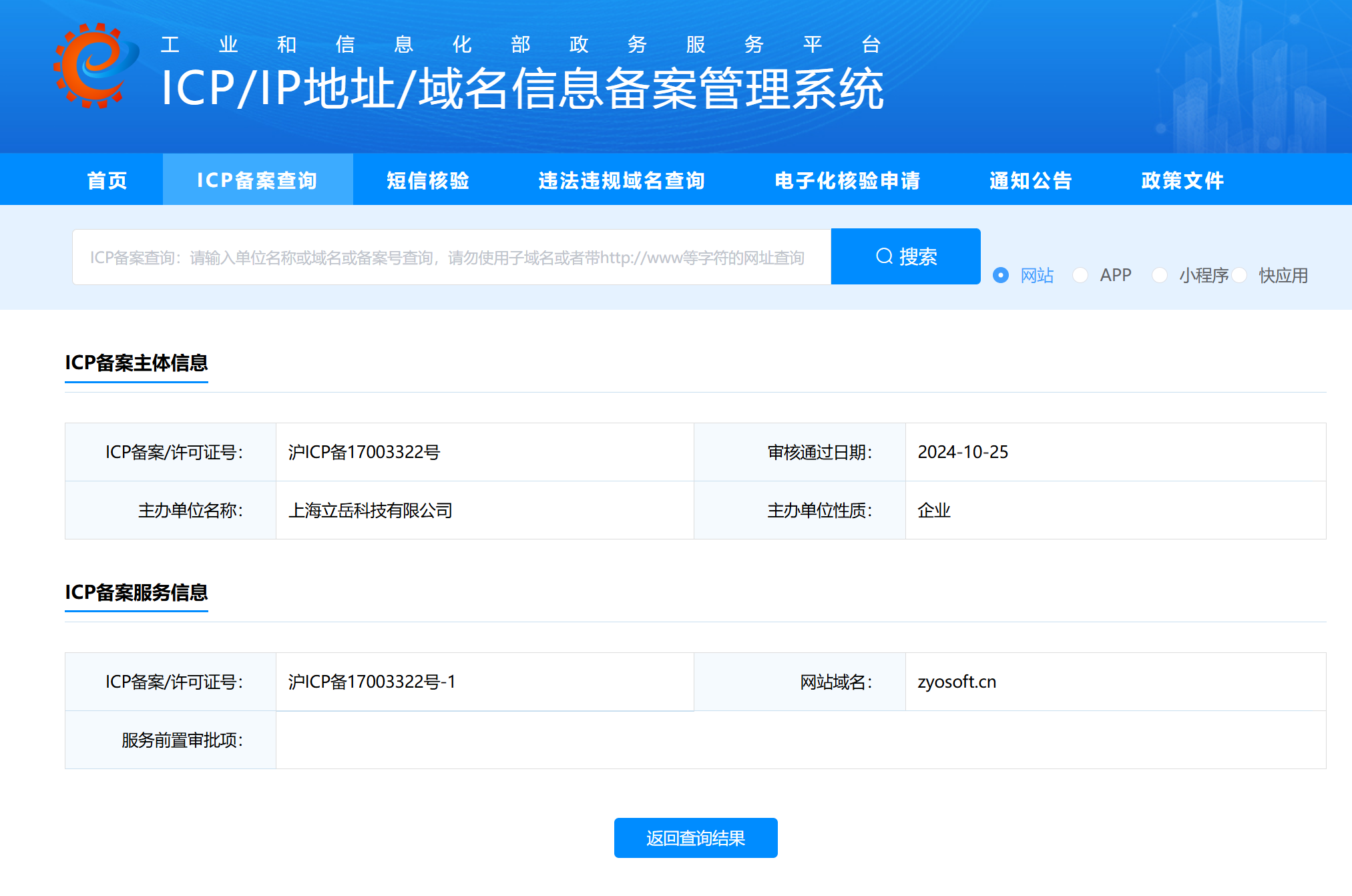Click the magnifier icon in the search button
The height and width of the screenshot is (896, 1352).
884,256
